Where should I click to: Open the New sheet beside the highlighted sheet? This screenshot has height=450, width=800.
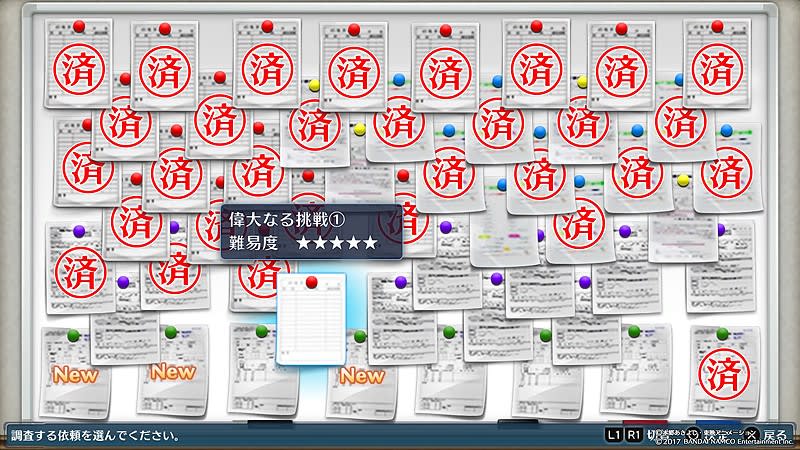pyautogui.click(x=361, y=375)
